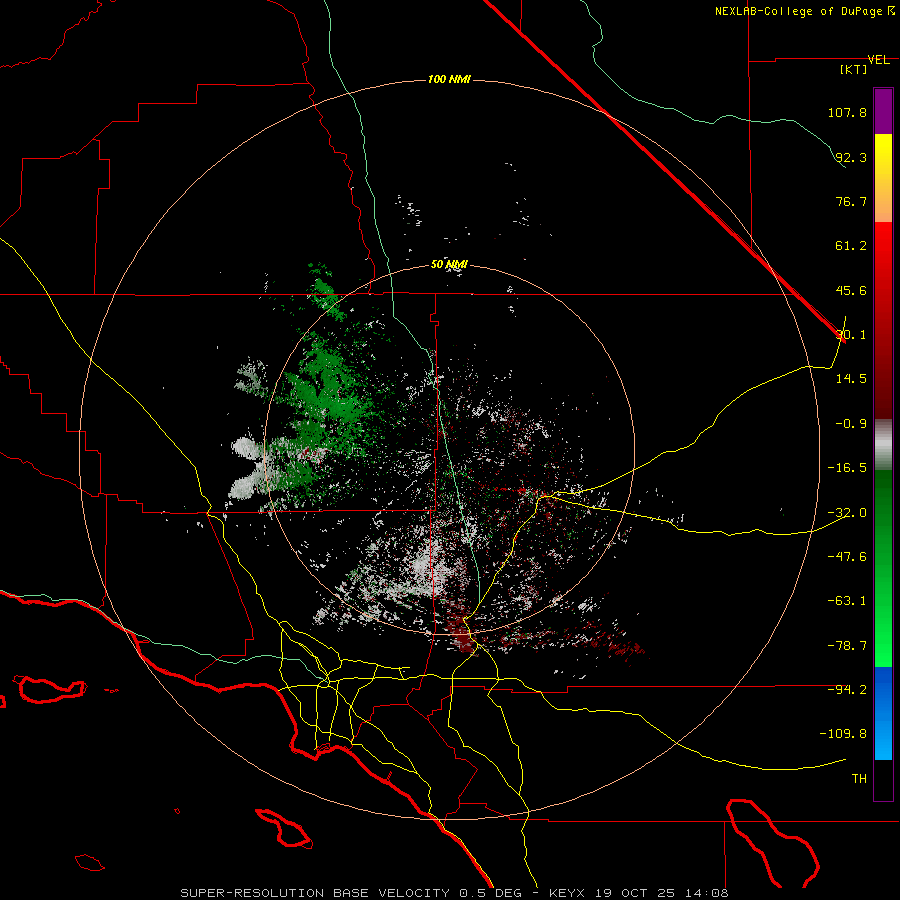Click the 50 NMI range ring label
Viewport: 900px width, 900px height.
[x=449, y=265]
